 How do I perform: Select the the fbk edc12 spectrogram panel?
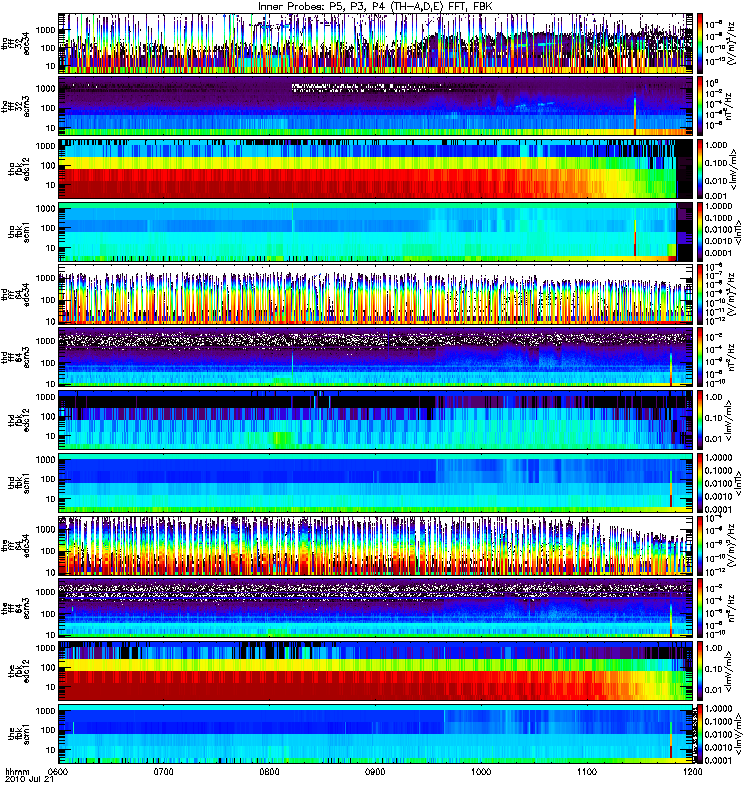pos(376,671)
